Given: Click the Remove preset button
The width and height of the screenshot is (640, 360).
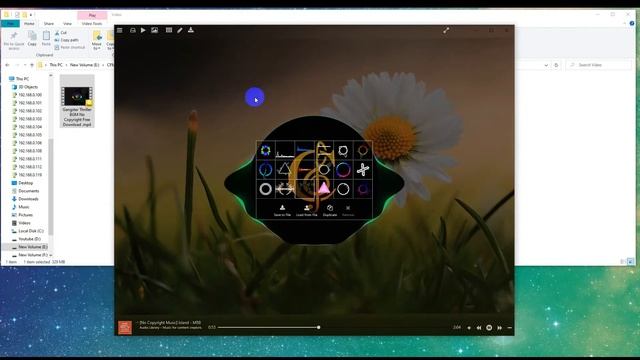Looking at the screenshot, I should pos(348,210).
